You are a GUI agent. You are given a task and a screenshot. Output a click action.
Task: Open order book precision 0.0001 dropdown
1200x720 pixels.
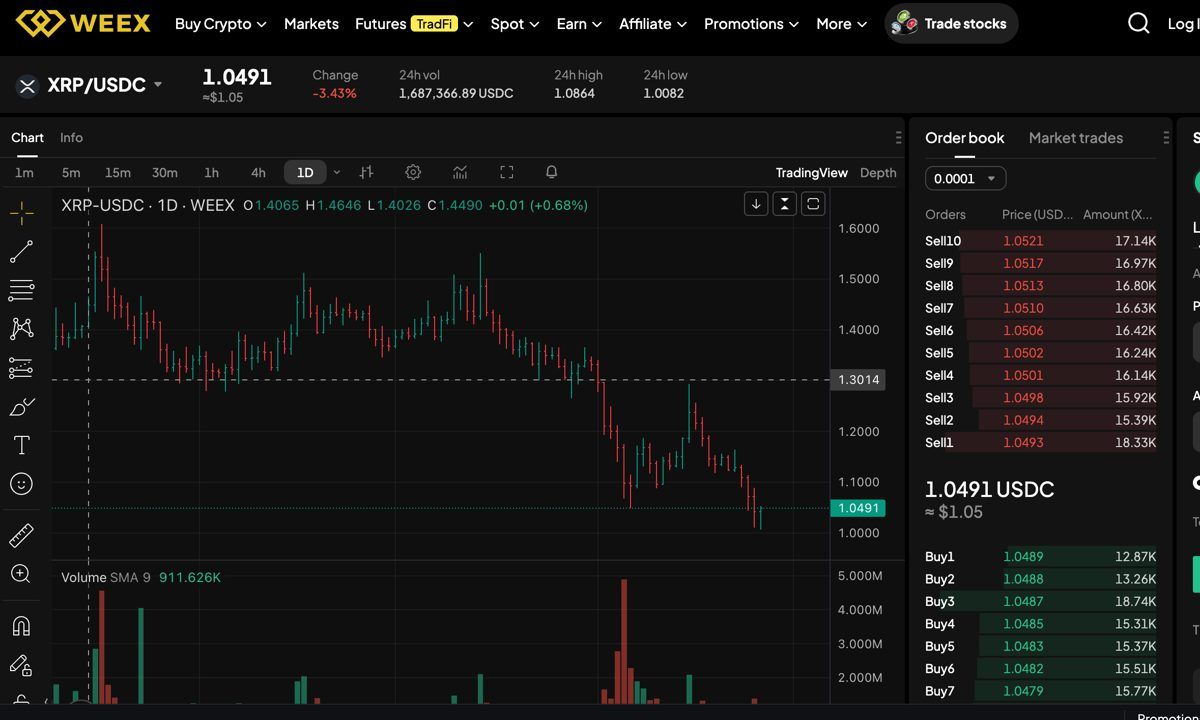coord(965,178)
